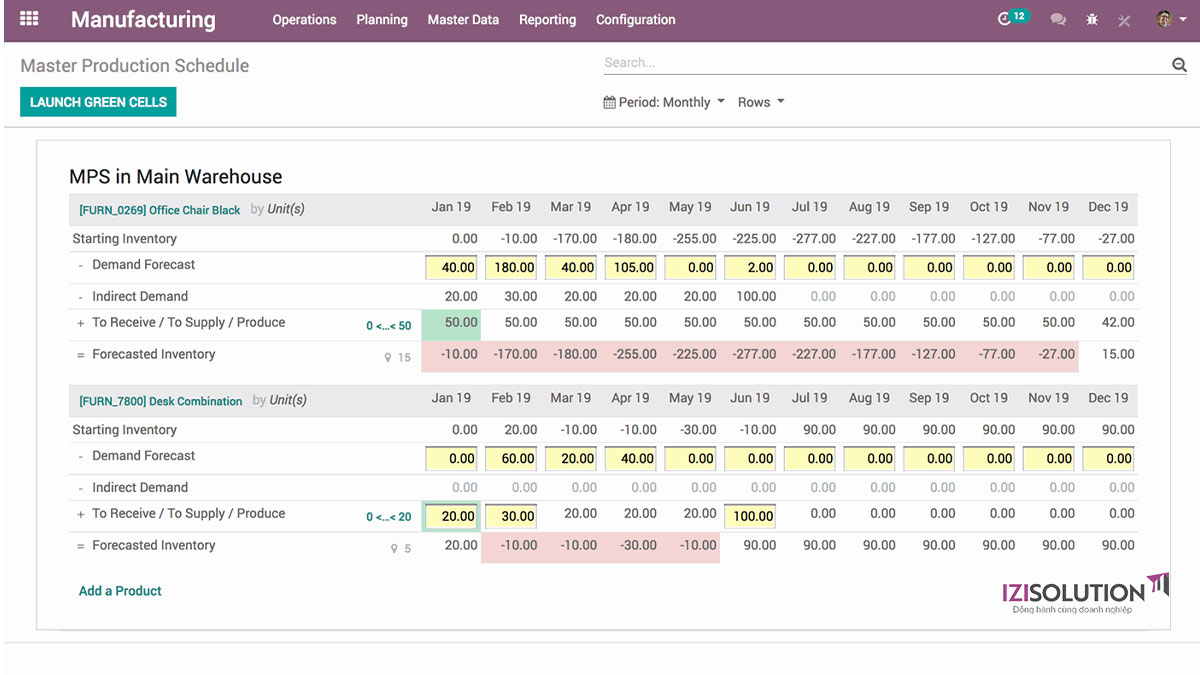Image resolution: width=1200 pixels, height=675 pixels.
Task: Click safety stock marker 15 for Office Chair
Action: [398, 357]
